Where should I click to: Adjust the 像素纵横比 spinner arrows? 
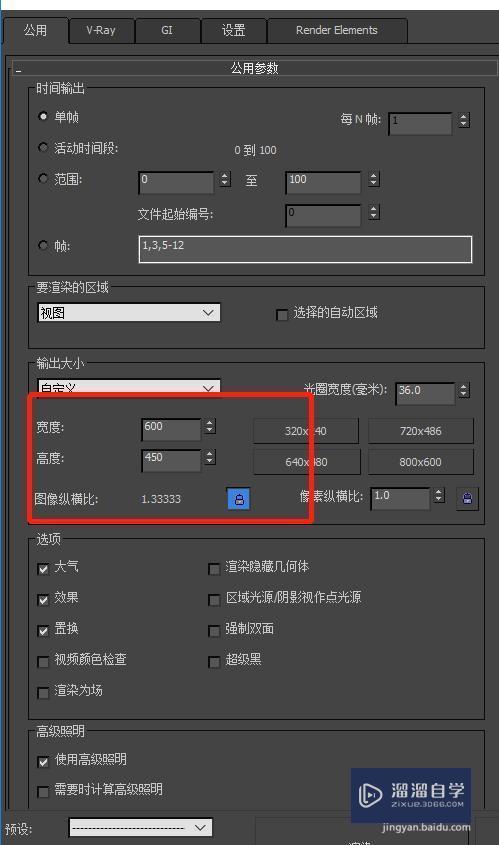point(439,495)
